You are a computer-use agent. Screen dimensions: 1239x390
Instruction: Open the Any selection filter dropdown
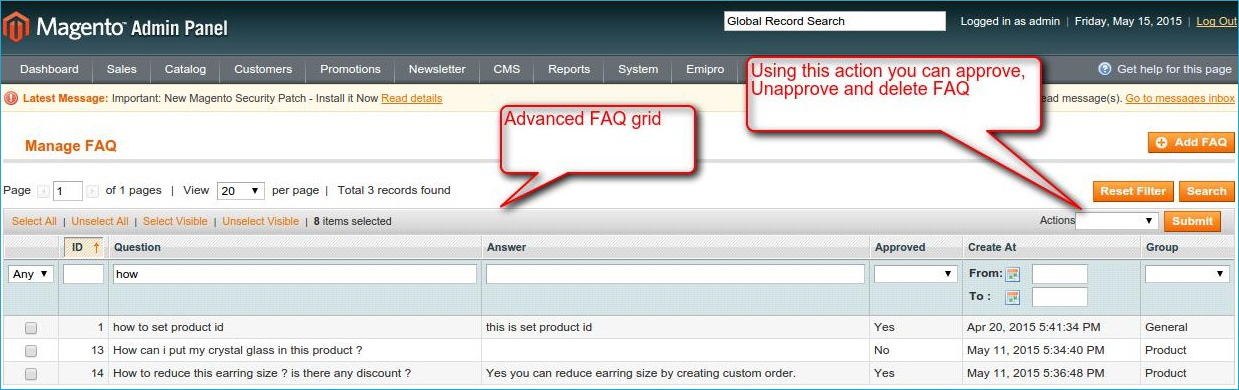point(31,274)
